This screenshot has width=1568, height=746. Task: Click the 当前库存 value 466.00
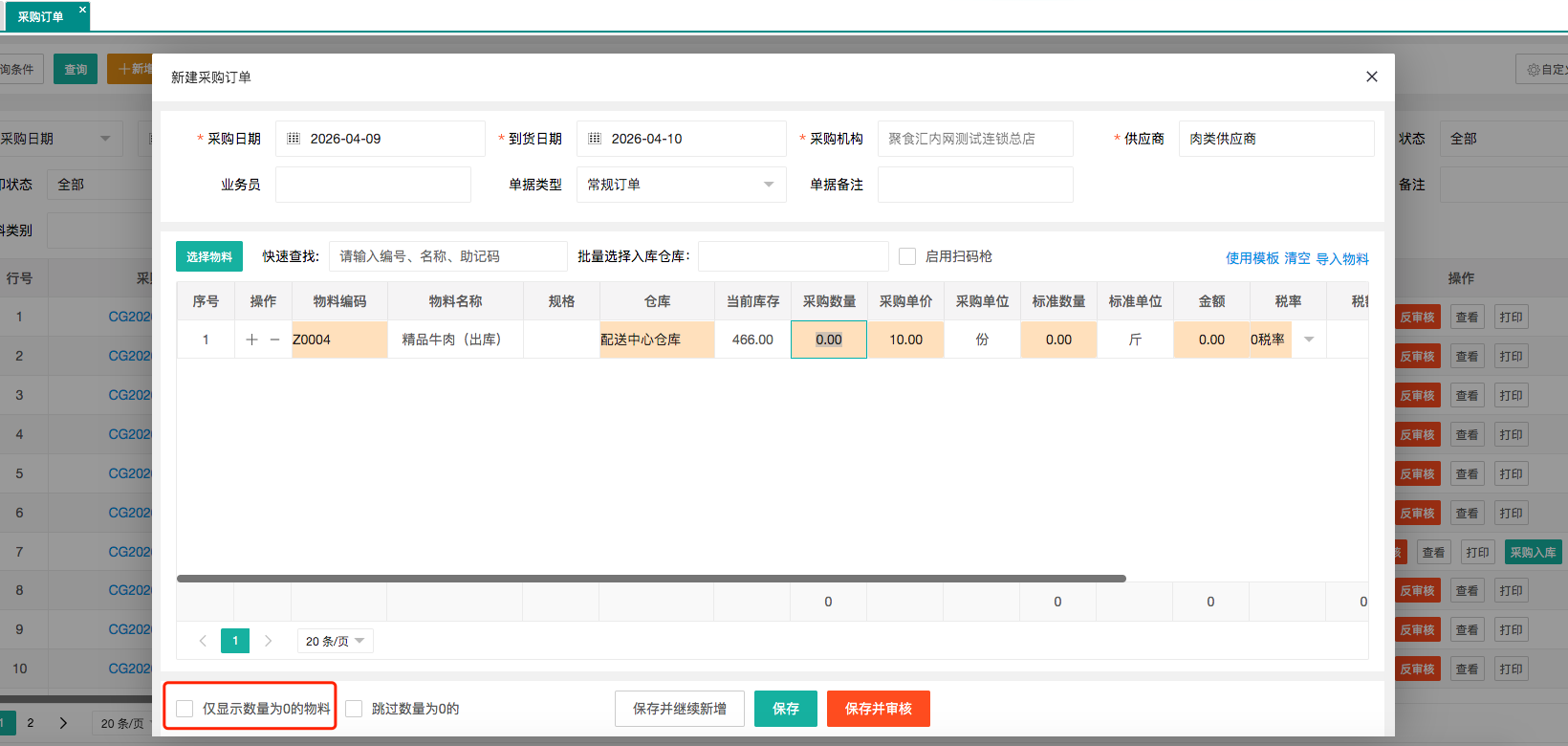coord(752,340)
